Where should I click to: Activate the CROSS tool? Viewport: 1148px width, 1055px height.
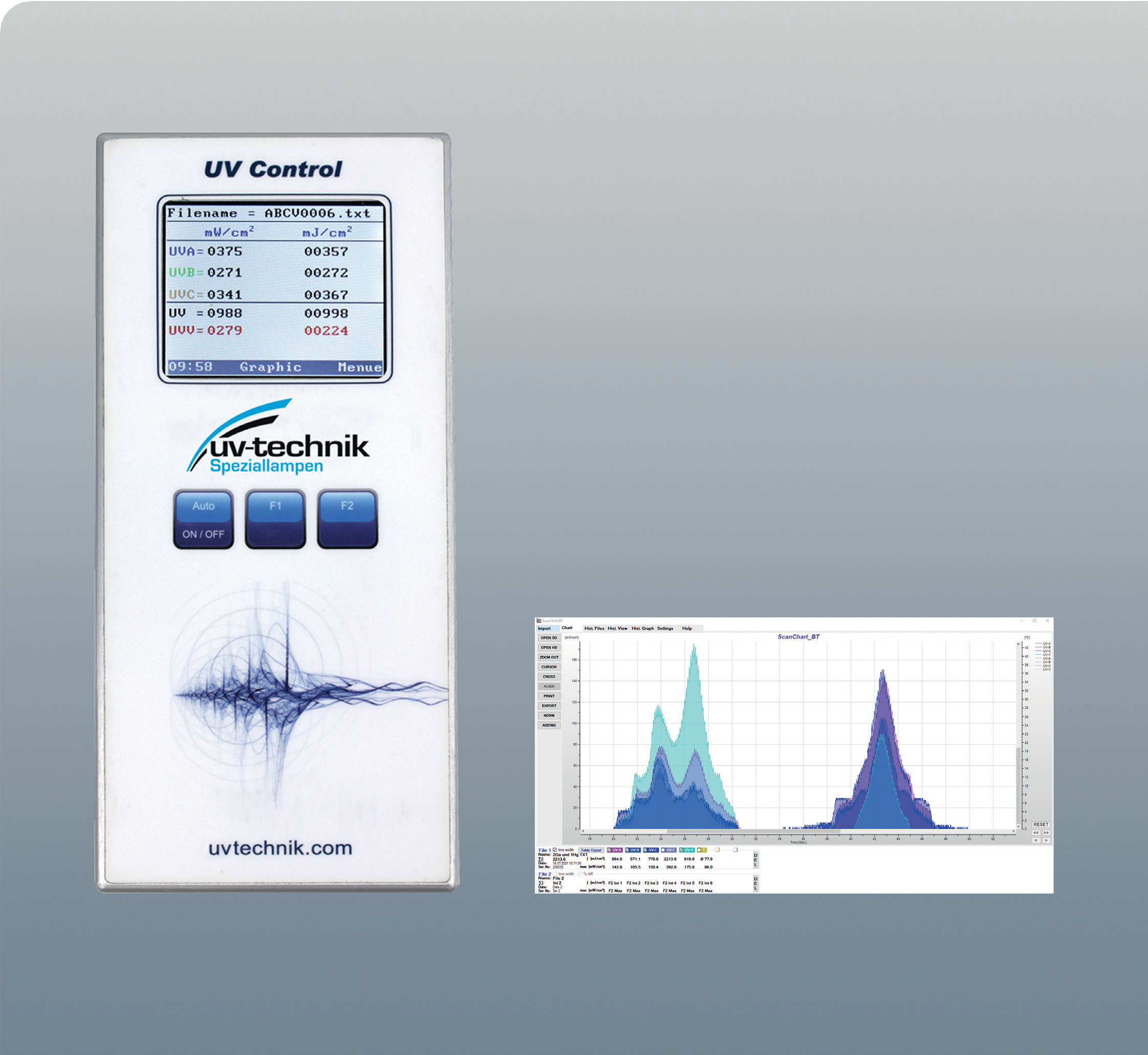549,677
